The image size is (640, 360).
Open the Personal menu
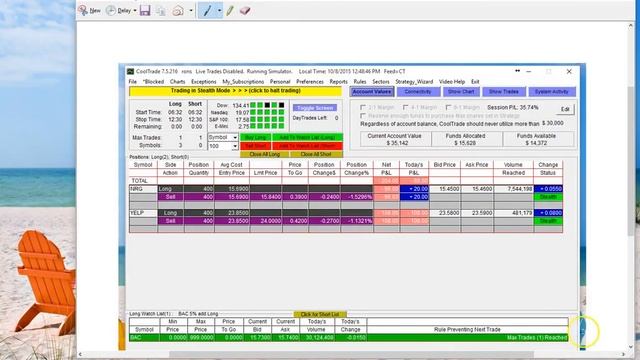(x=280, y=82)
